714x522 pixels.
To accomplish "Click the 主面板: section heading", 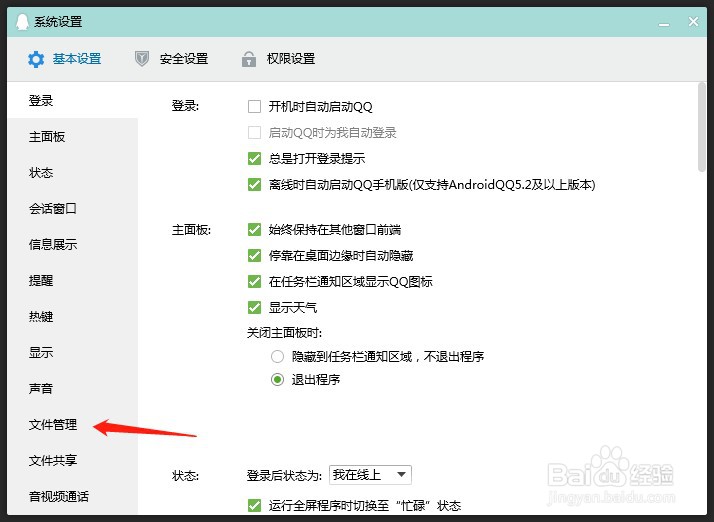I will [x=191, y=230].
